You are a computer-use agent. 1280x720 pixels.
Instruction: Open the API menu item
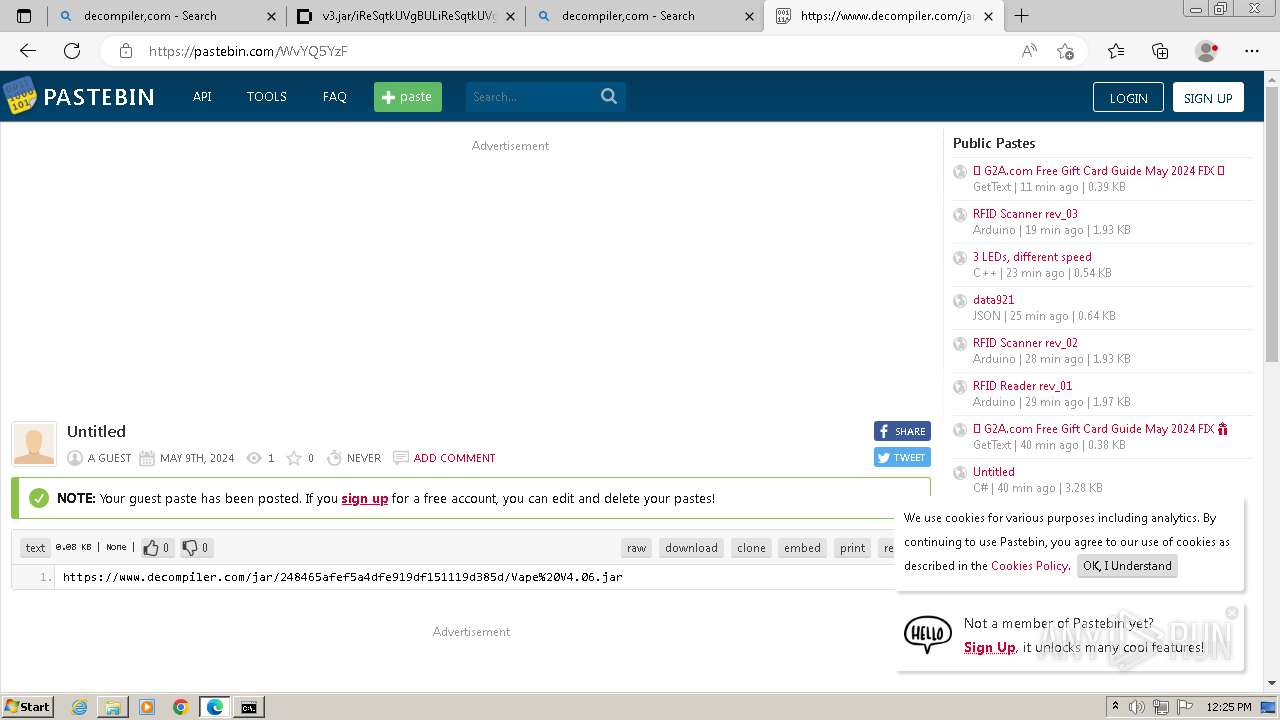click(x=202, y=97)
